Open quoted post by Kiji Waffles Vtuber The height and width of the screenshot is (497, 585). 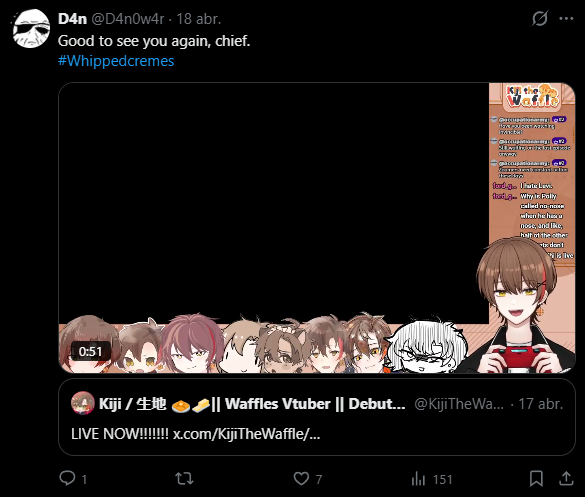tap(317, 417)
